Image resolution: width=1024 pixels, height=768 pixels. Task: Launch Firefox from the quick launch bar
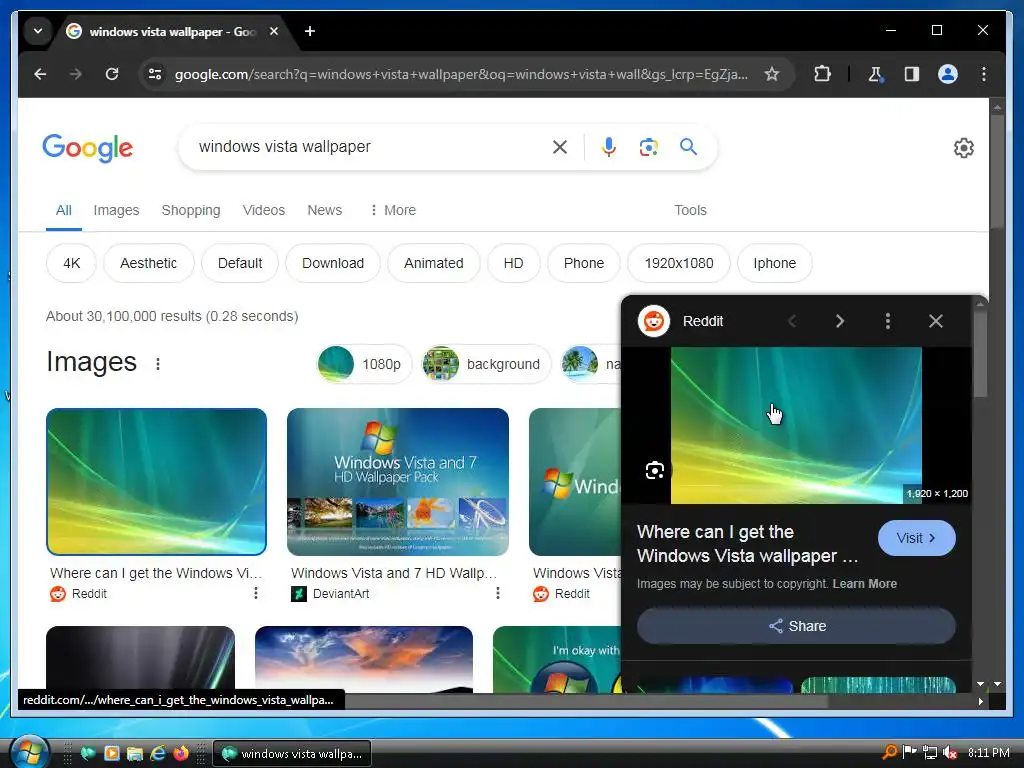point(181,754)
